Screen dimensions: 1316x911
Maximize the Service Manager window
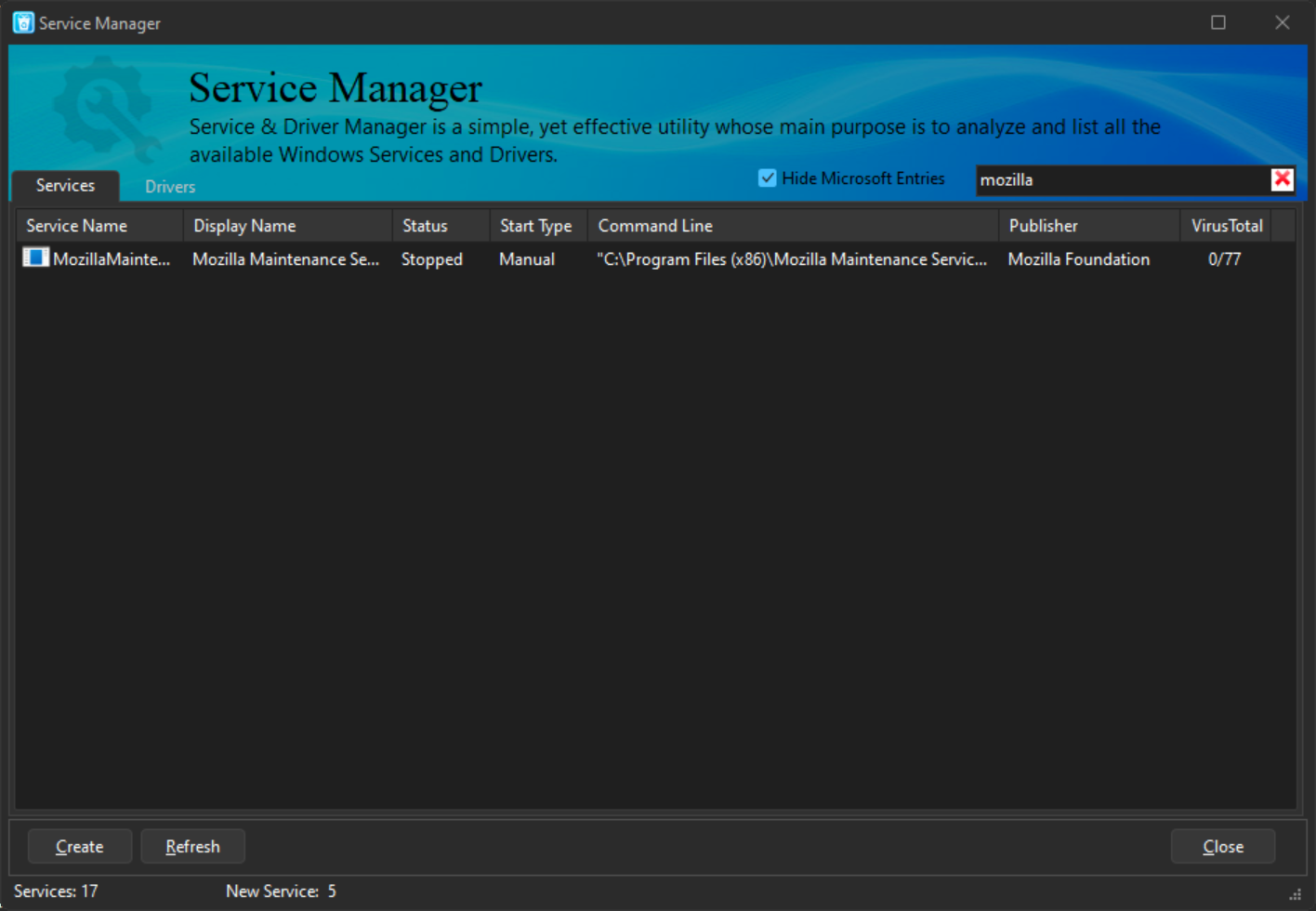[x=1218, y=22]
